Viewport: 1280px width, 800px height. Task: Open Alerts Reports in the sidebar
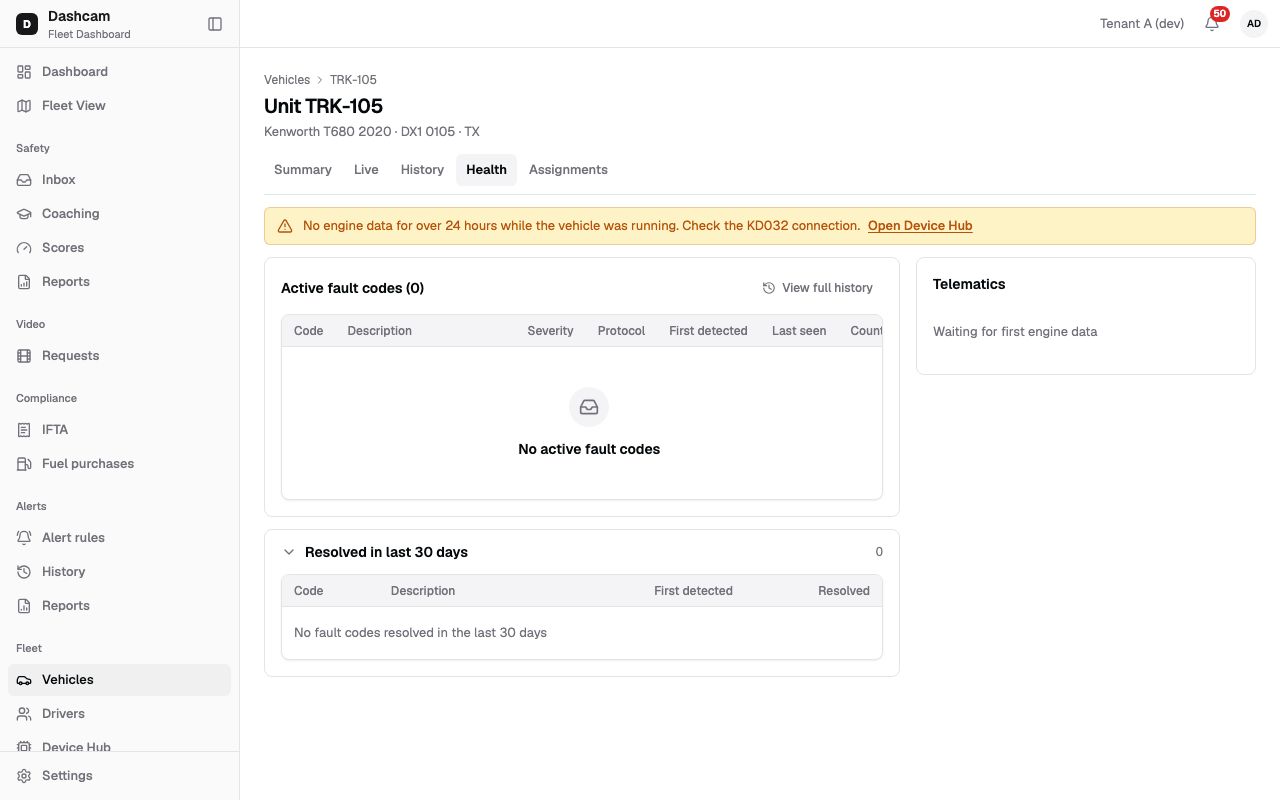coord(119,606)
